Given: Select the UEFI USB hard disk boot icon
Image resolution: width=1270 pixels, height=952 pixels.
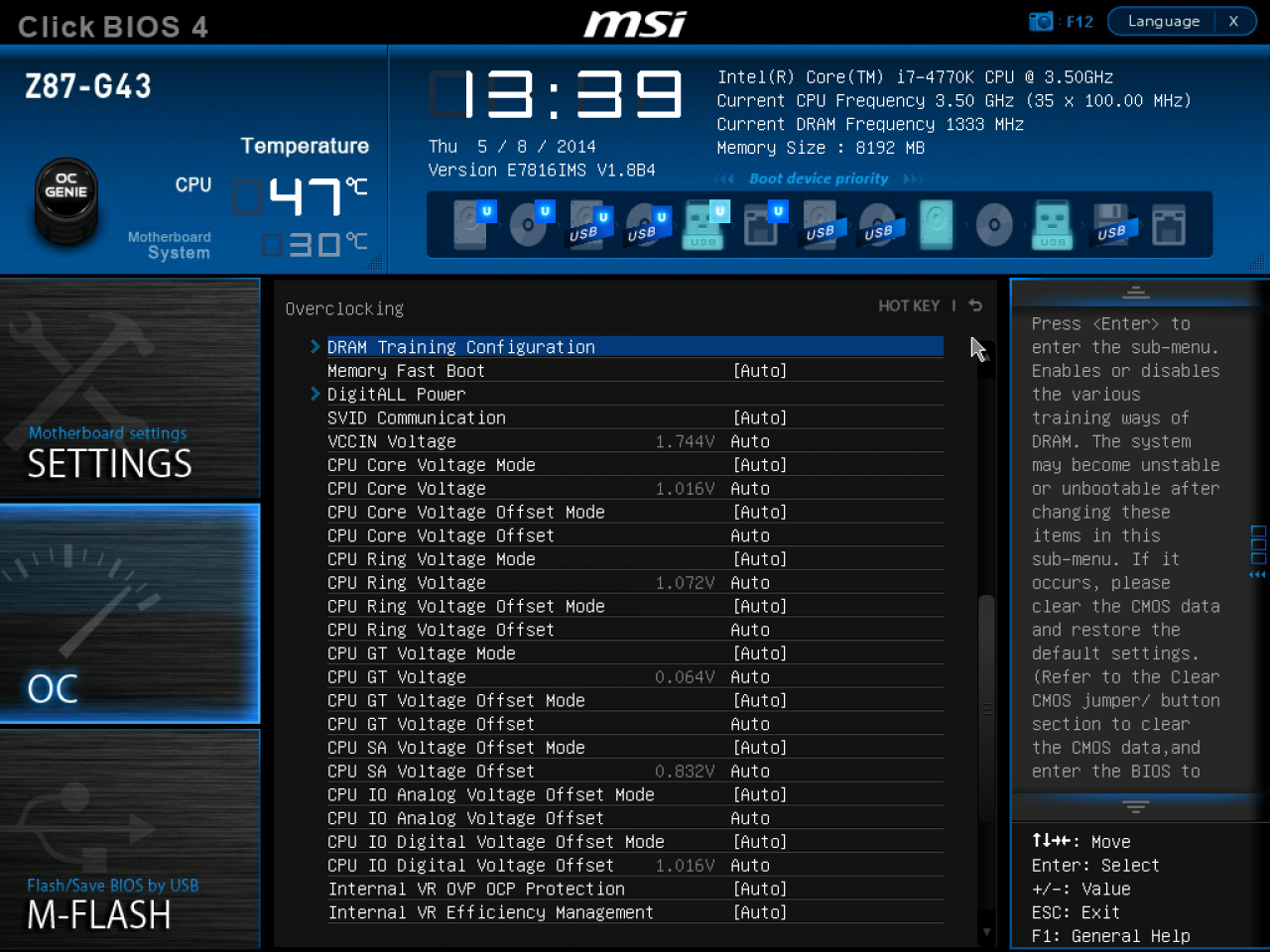Looking at the screenshot, I should (588, 225).
